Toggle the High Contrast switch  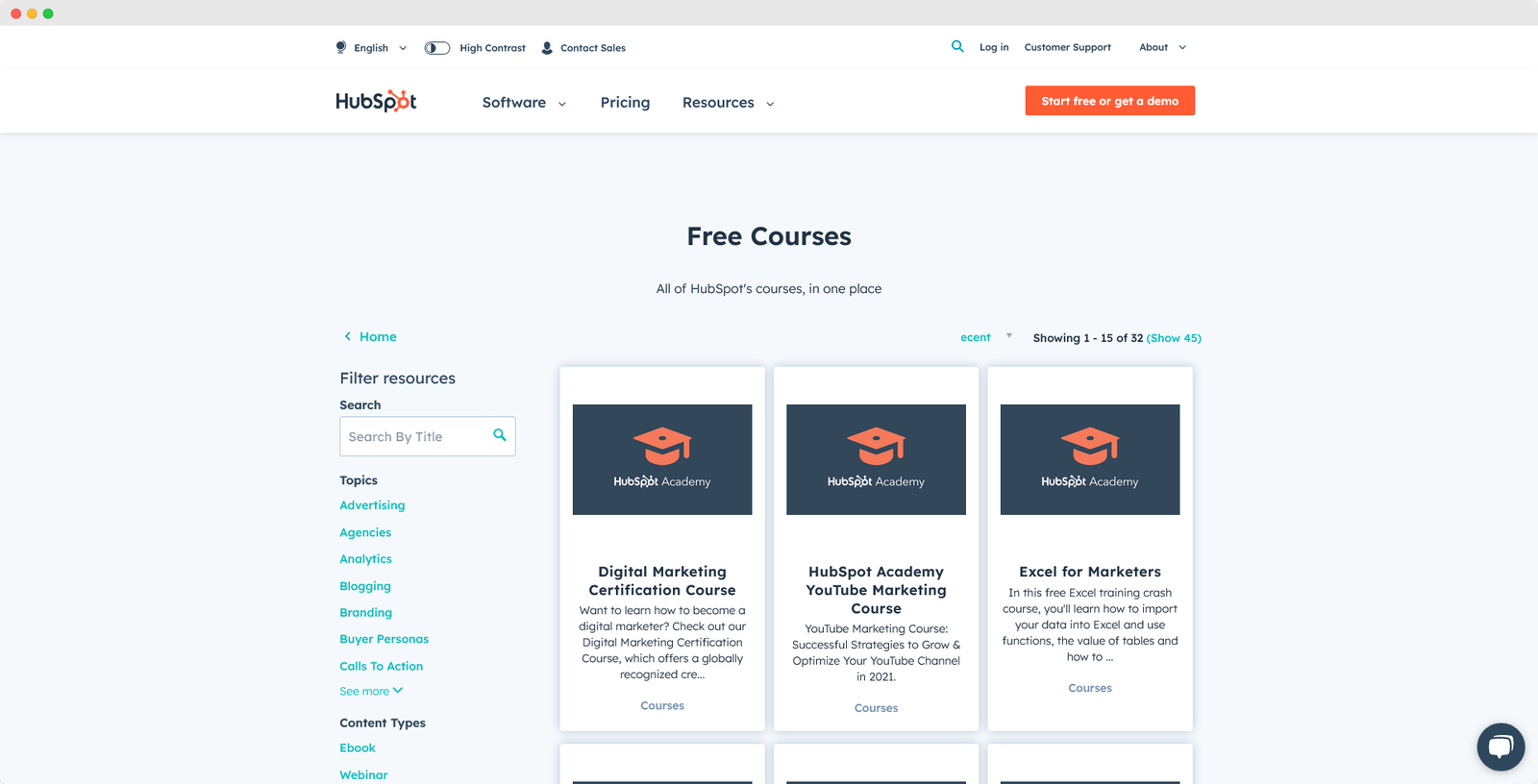437,48
